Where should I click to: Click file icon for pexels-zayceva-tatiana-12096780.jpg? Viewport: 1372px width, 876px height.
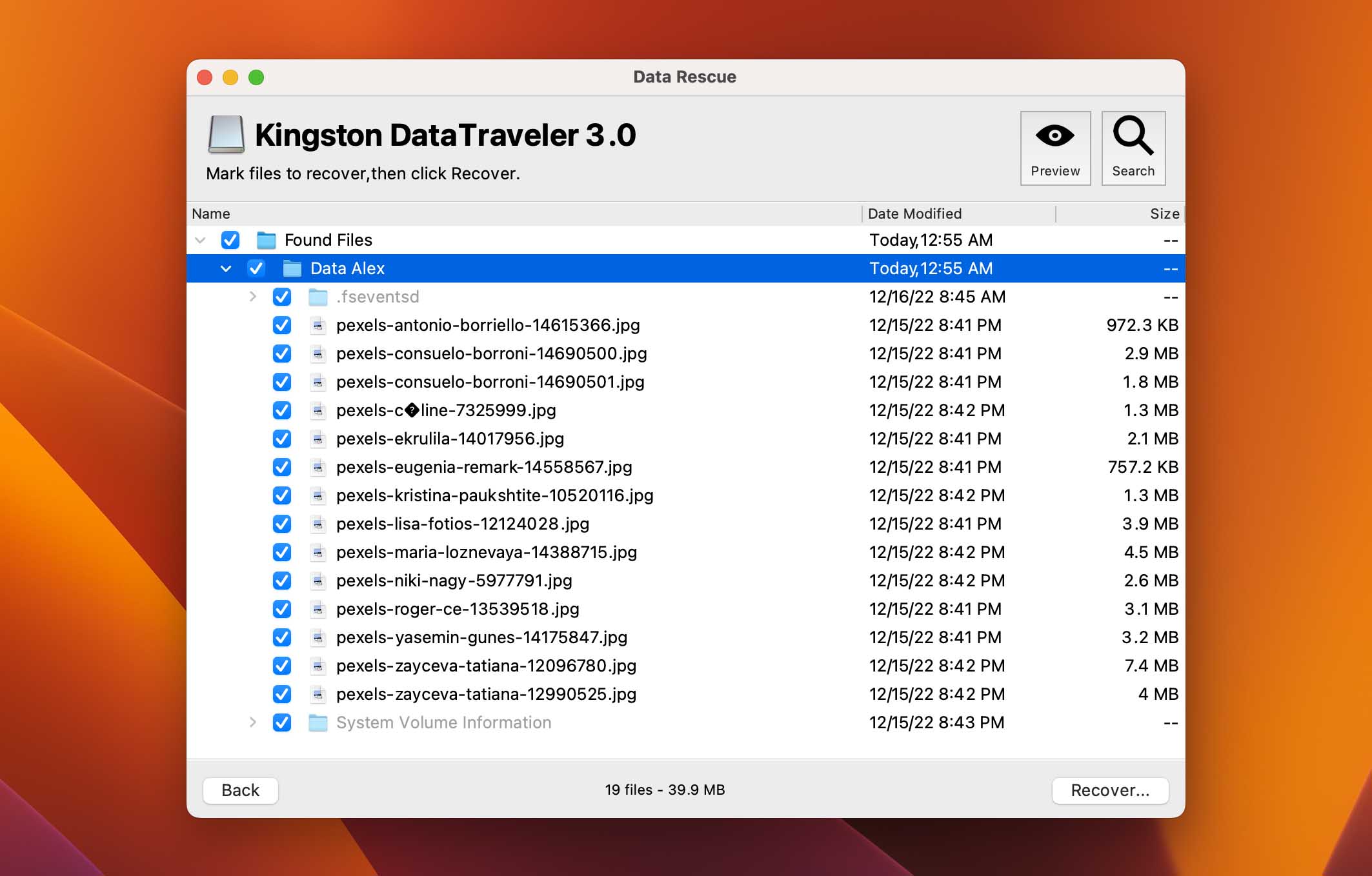tap(318, 666)
